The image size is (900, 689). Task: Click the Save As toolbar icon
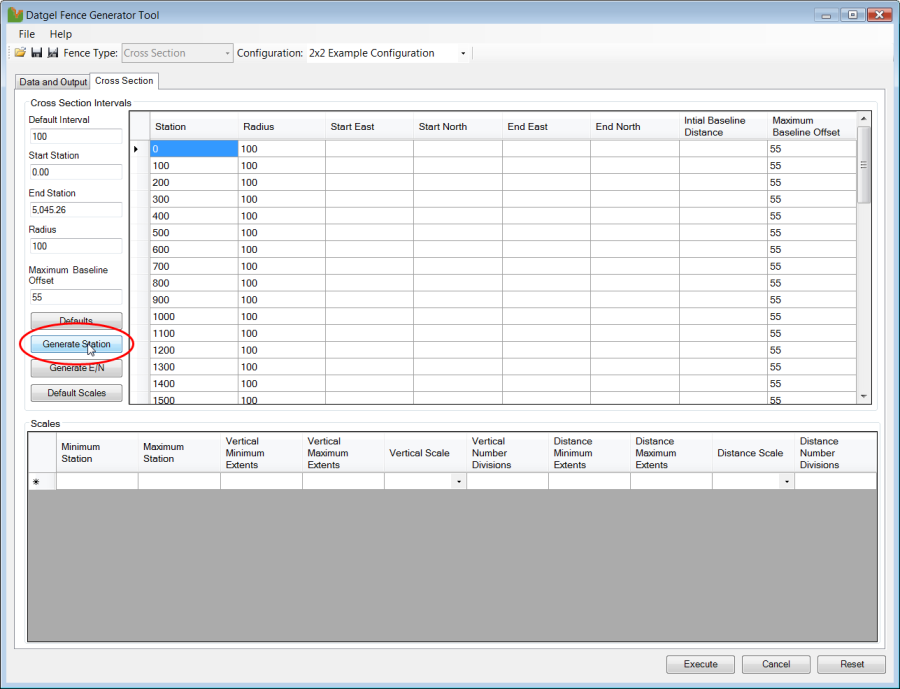point(52,53)
